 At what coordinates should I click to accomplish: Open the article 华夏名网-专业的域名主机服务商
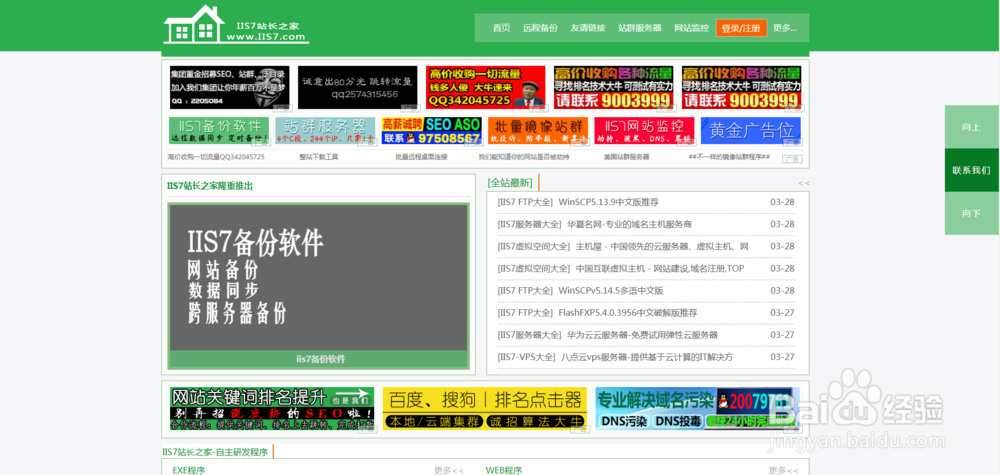click(x=629, y=224)
